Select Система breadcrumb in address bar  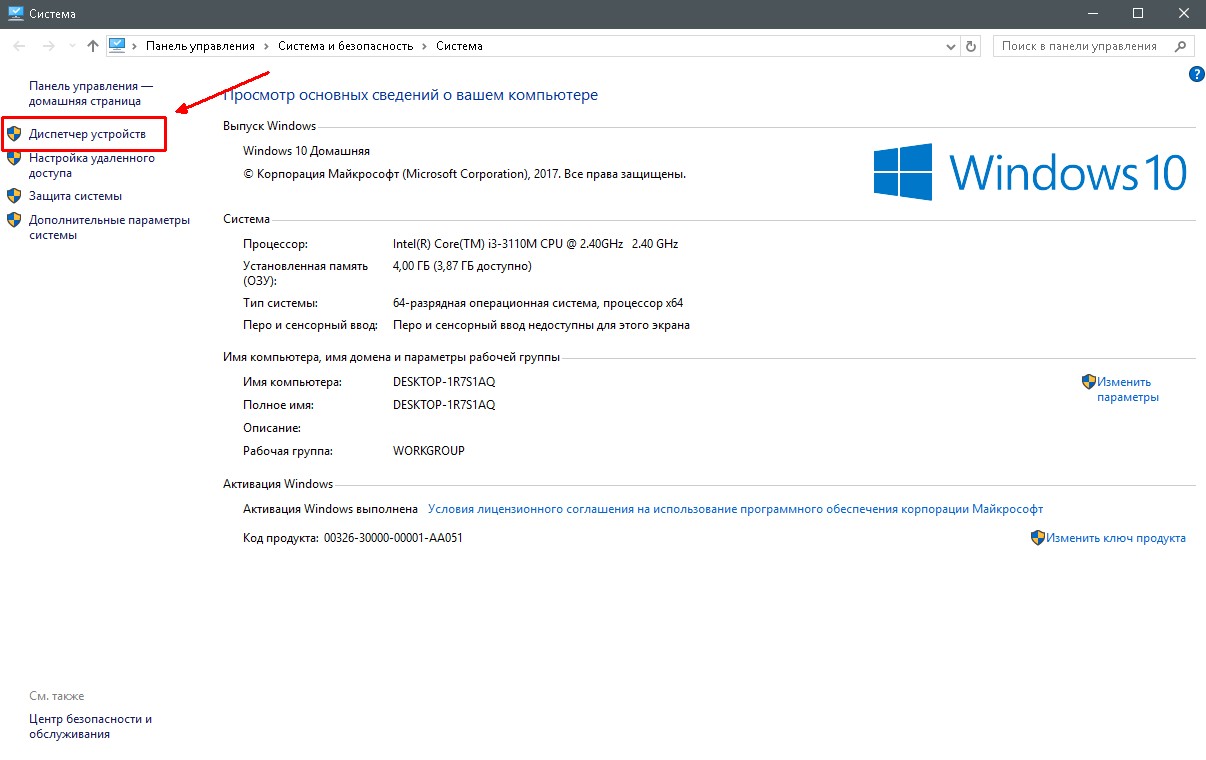pos(459,46)
